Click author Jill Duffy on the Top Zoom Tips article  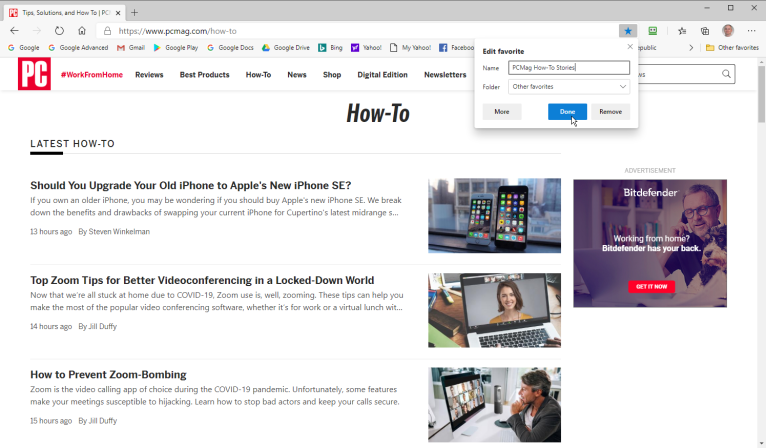click(x=103, y=326)
